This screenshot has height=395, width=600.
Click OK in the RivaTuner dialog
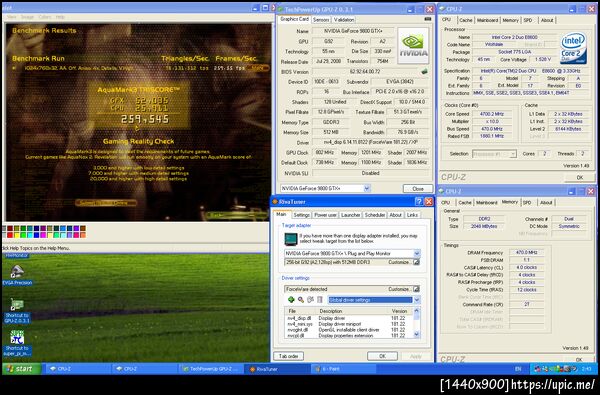point(382,356)
